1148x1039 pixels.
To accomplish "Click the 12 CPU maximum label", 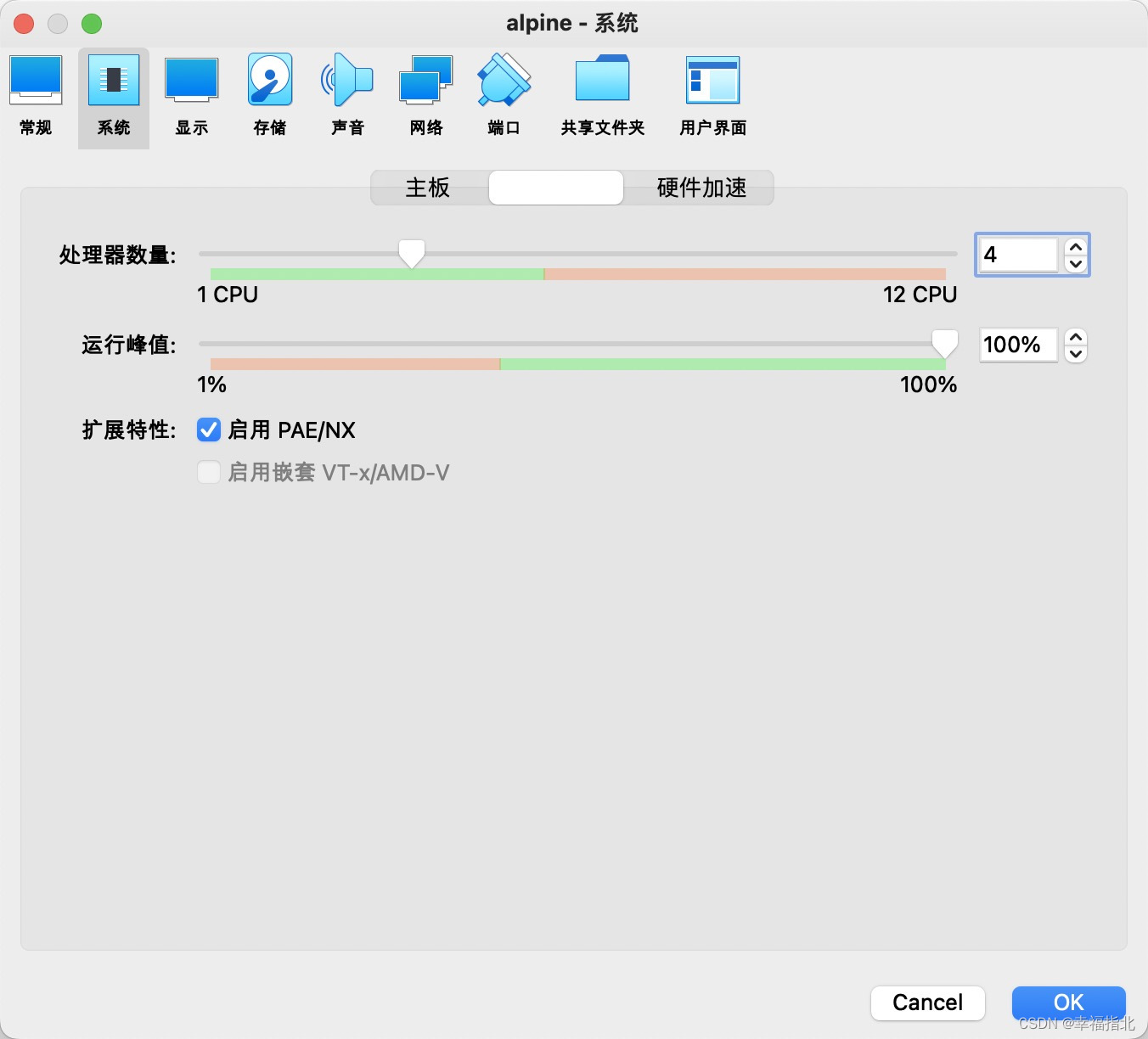I will point(920,295).
